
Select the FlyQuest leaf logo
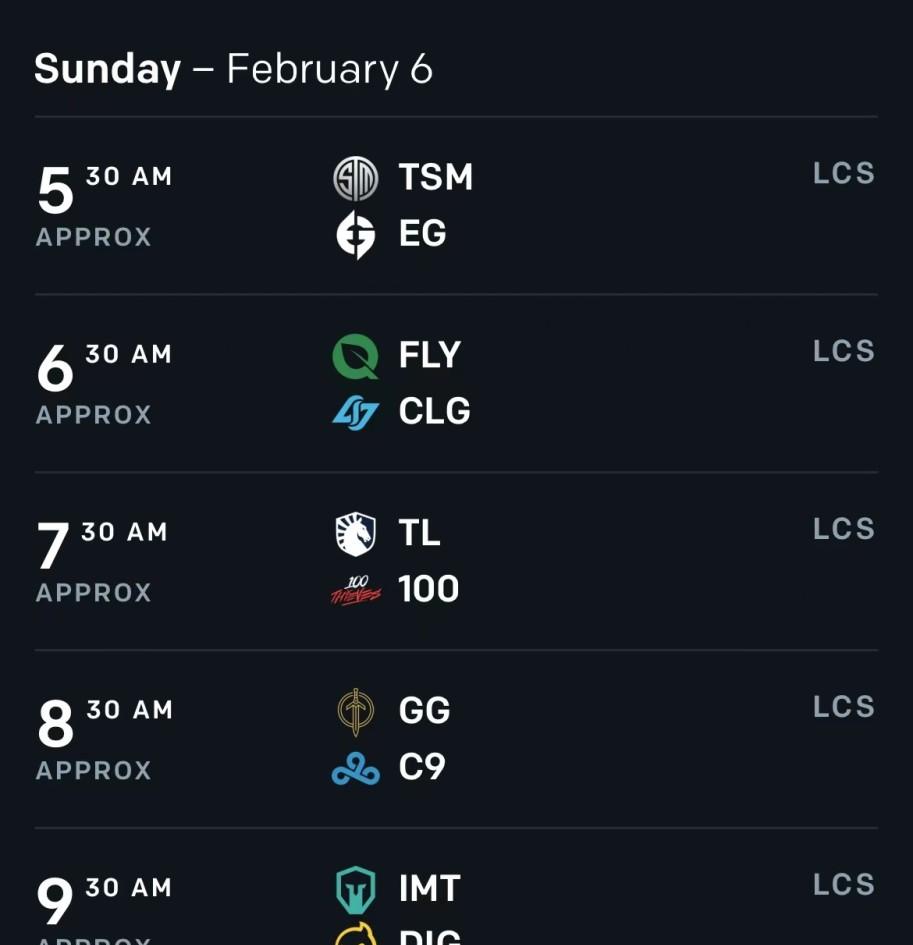click(356, 356)
